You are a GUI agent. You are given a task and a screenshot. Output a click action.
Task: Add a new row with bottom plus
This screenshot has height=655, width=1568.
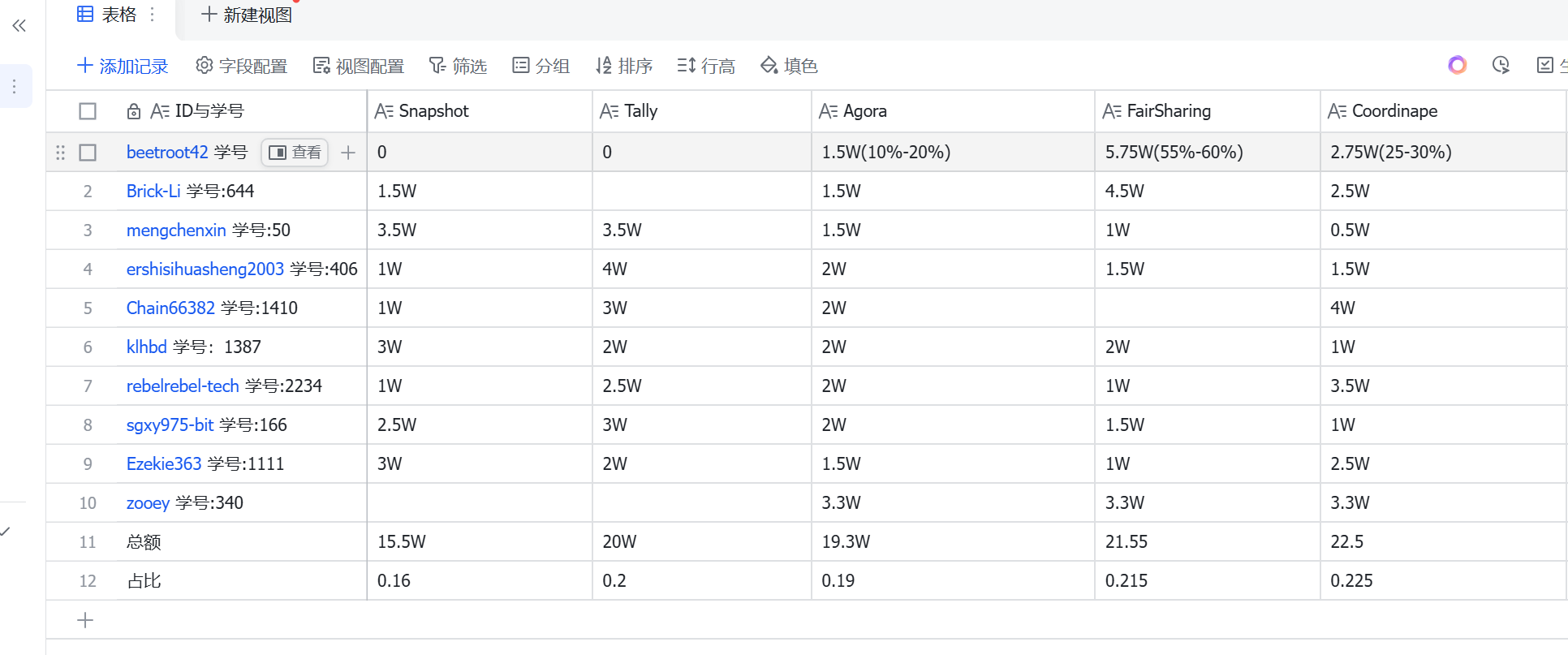pyautogui.click(x=85, y=621)
